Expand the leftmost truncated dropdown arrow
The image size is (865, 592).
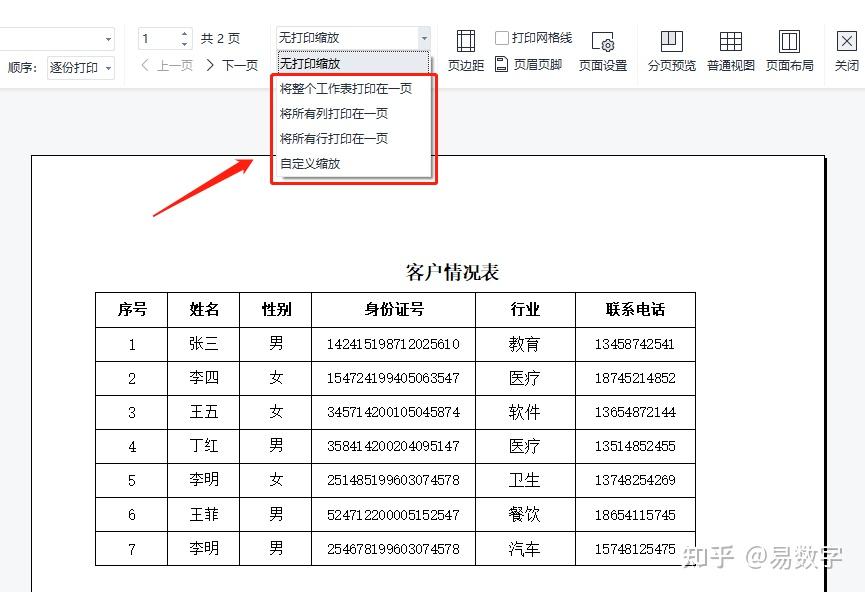tap(108, 39)
